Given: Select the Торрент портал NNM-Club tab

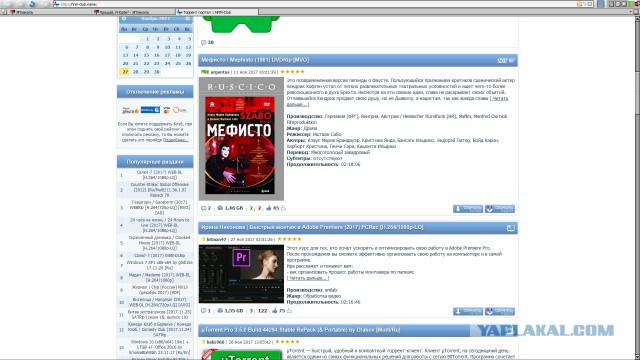Looking at the screenshot, I should 216,12.
